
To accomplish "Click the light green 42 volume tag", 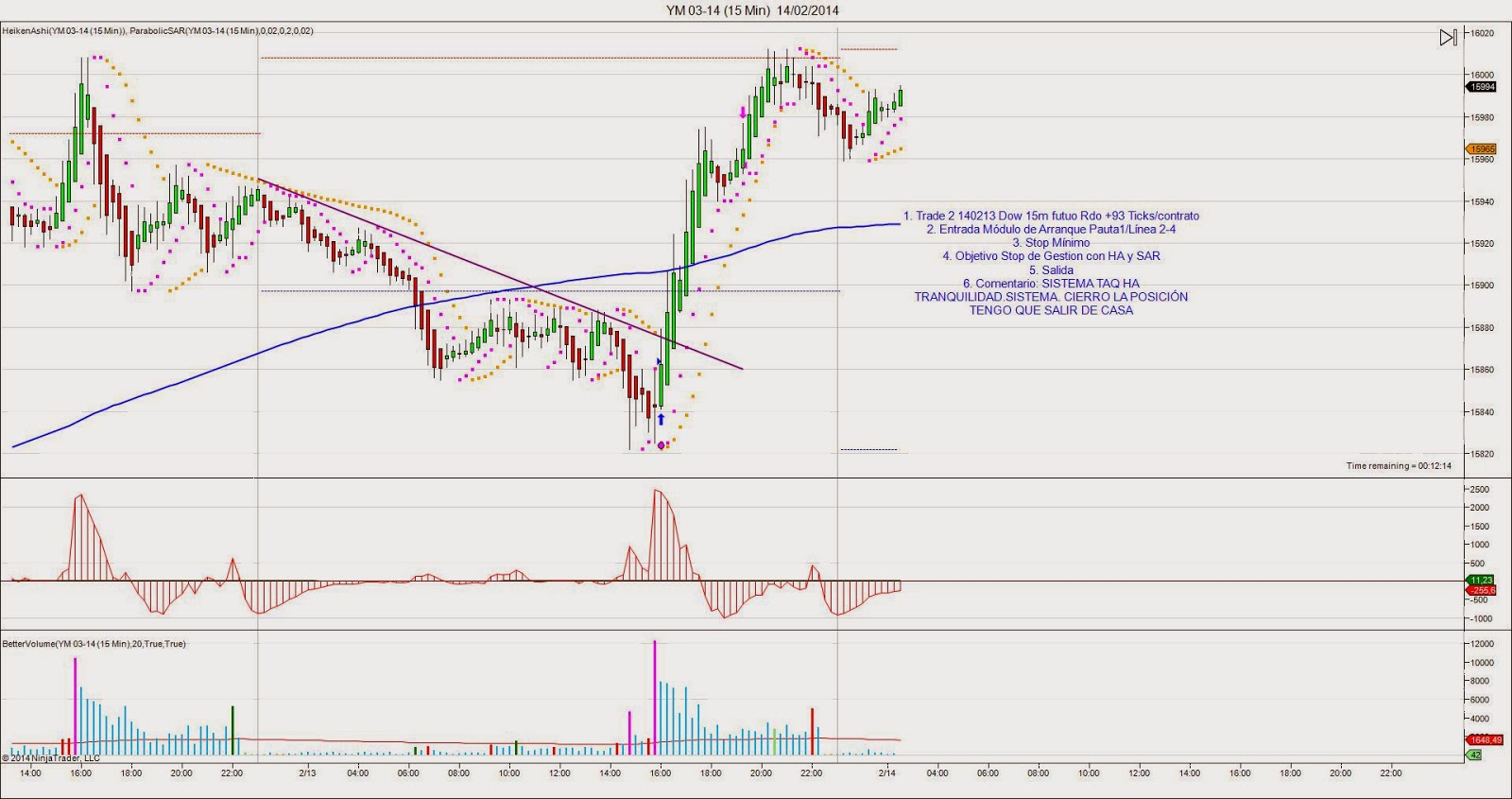I will 1474,755.
